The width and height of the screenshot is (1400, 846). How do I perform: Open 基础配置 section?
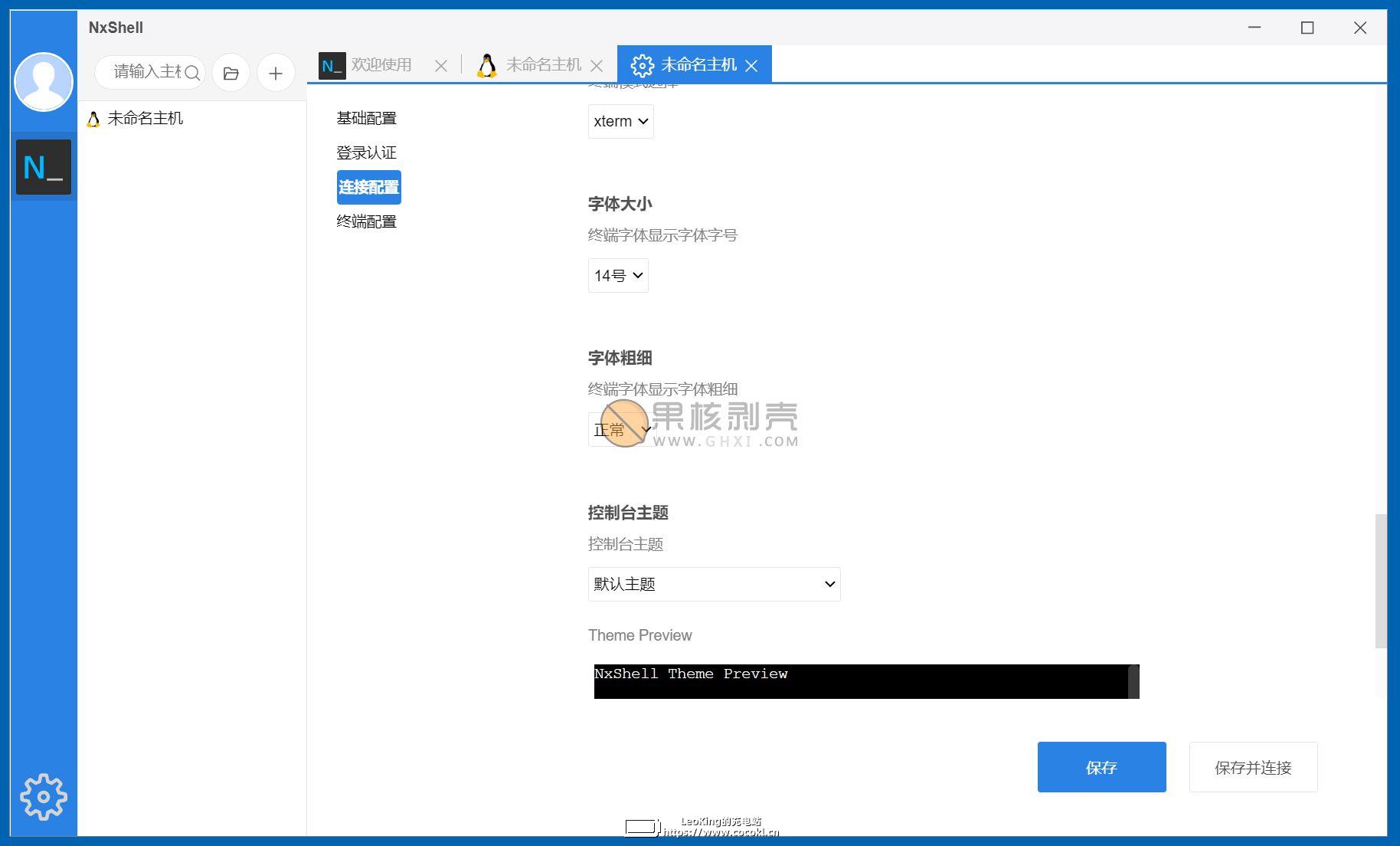(x=367, y=118)
